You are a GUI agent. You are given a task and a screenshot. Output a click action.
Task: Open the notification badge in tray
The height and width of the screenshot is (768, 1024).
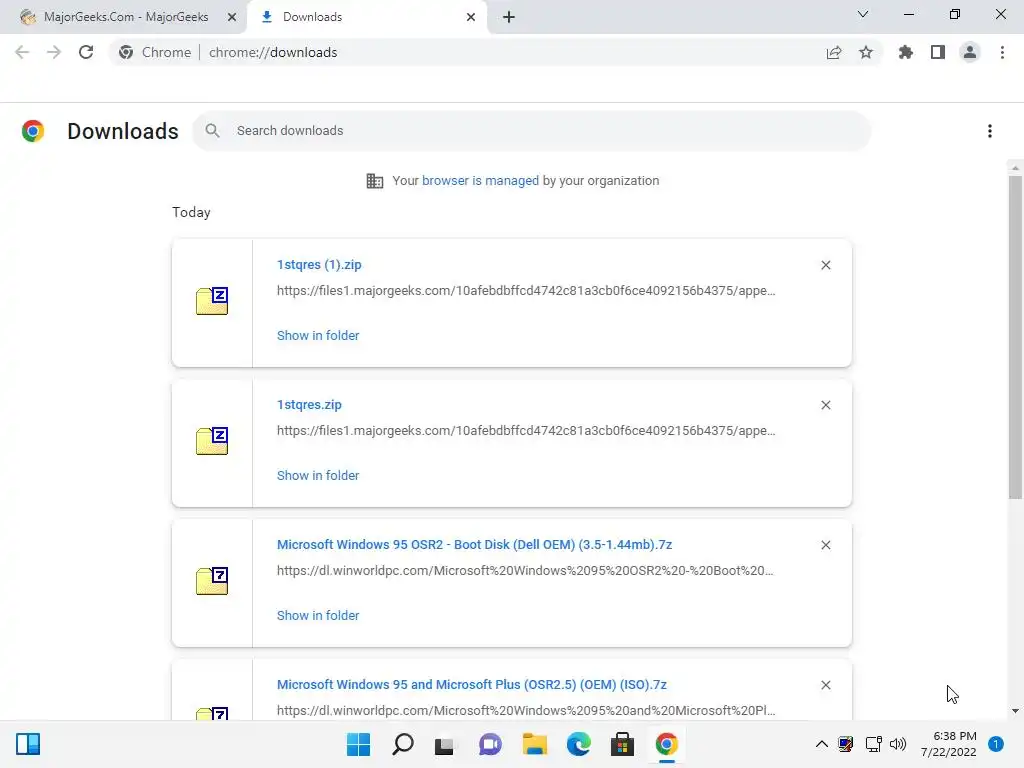pos(996,744)
